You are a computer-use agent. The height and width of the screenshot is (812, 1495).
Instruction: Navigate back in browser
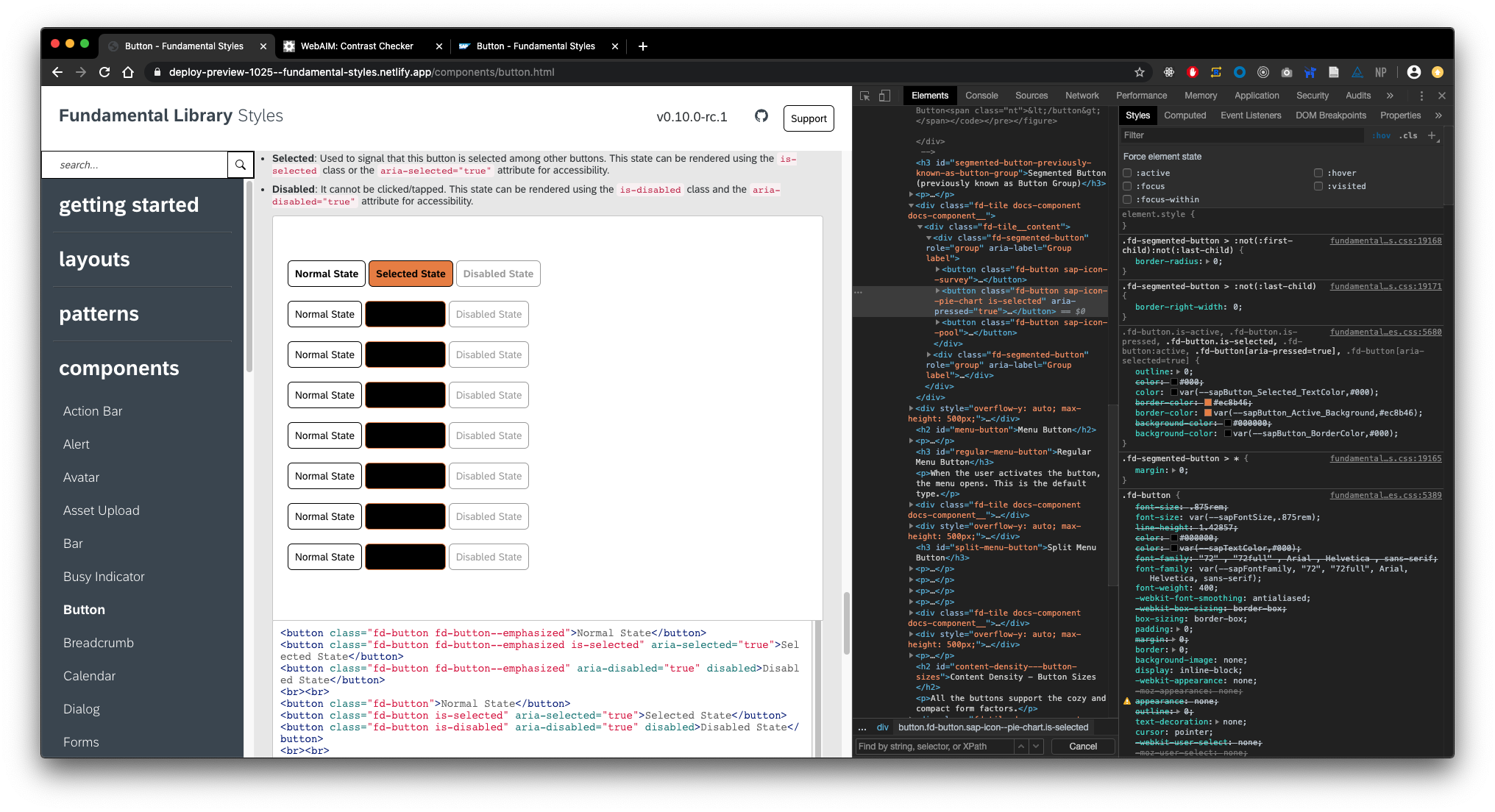click(x=57, y=72)
